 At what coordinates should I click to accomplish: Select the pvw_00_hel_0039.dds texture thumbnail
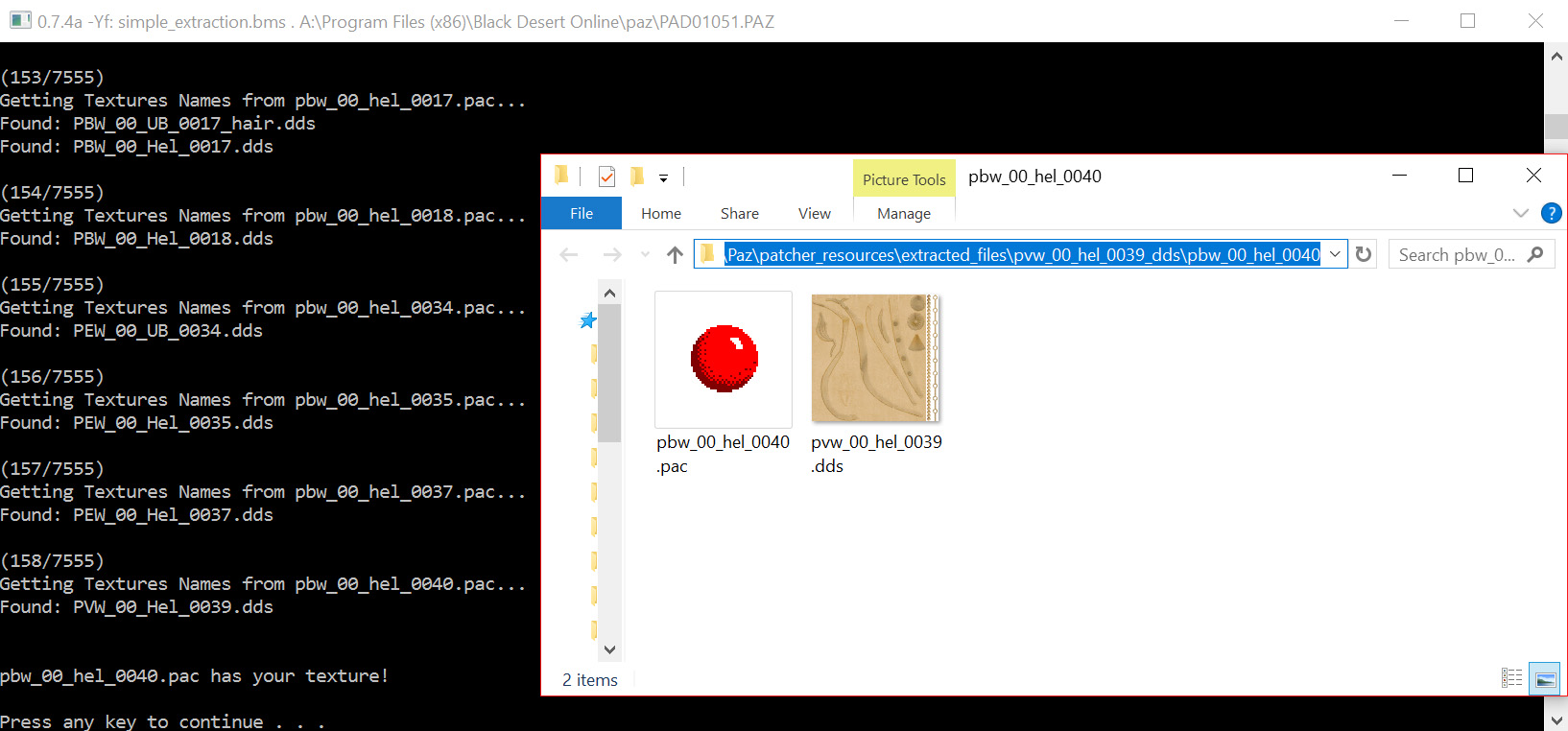875,358
